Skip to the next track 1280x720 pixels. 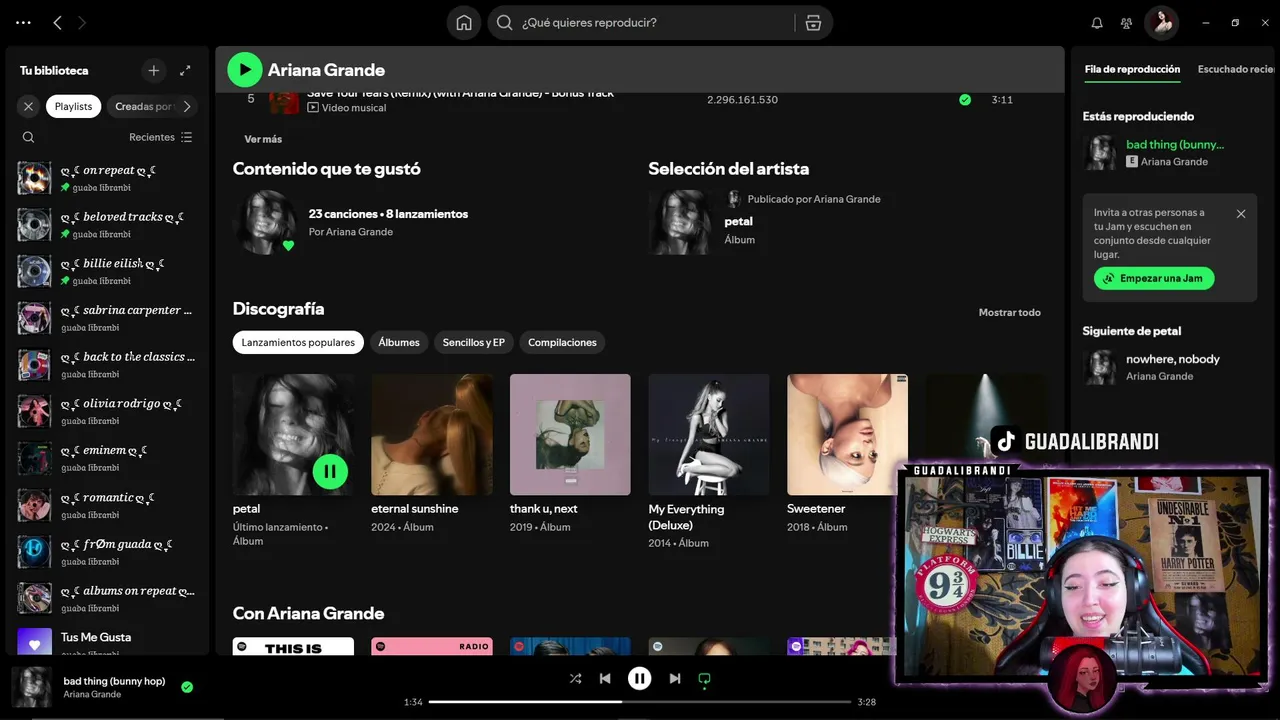click(x=675, y=678)
